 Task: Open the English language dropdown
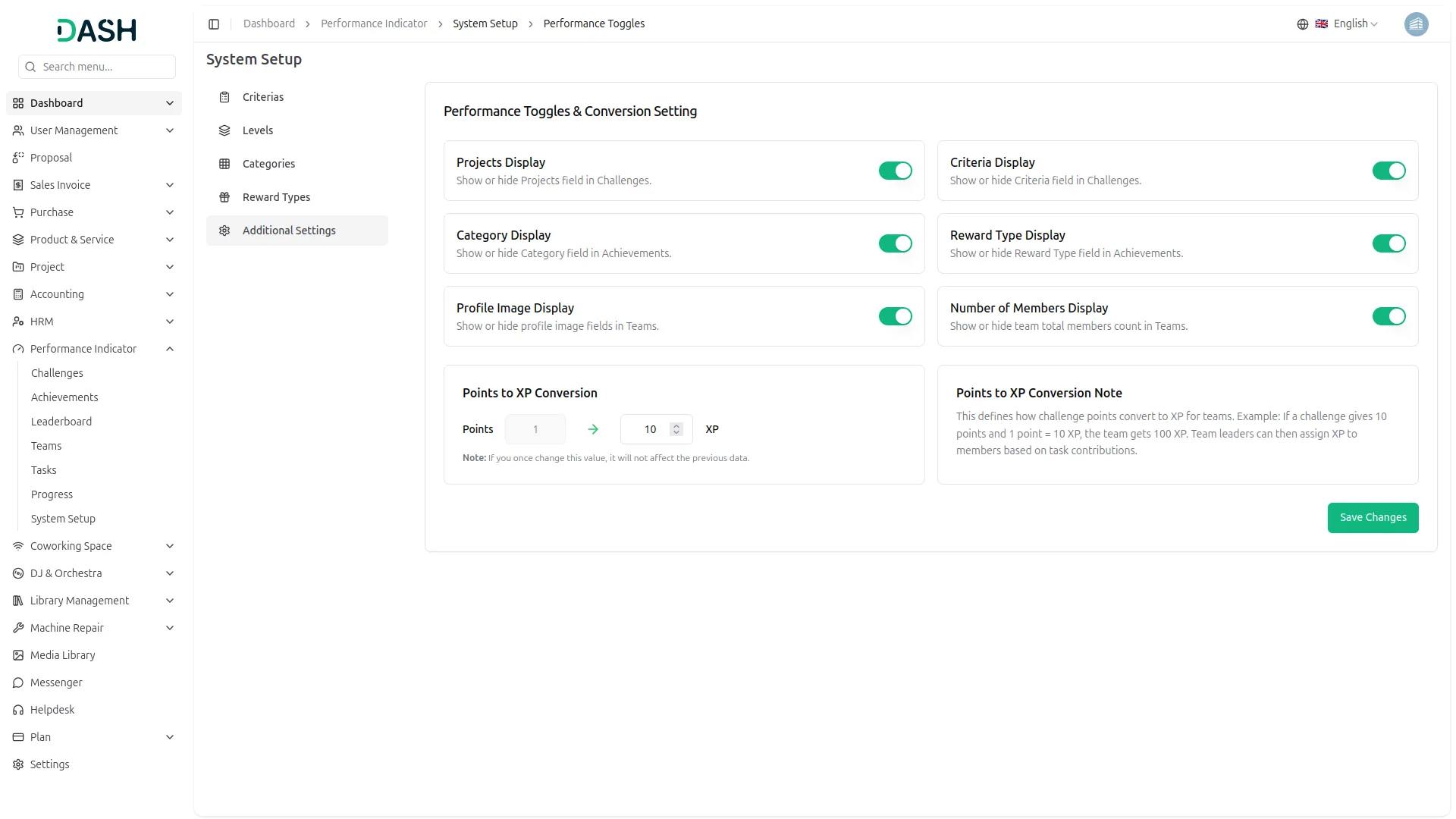1355,24
